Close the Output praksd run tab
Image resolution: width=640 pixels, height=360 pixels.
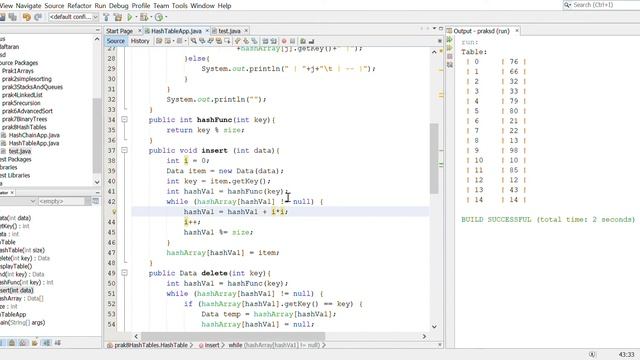tap(517, 31)
